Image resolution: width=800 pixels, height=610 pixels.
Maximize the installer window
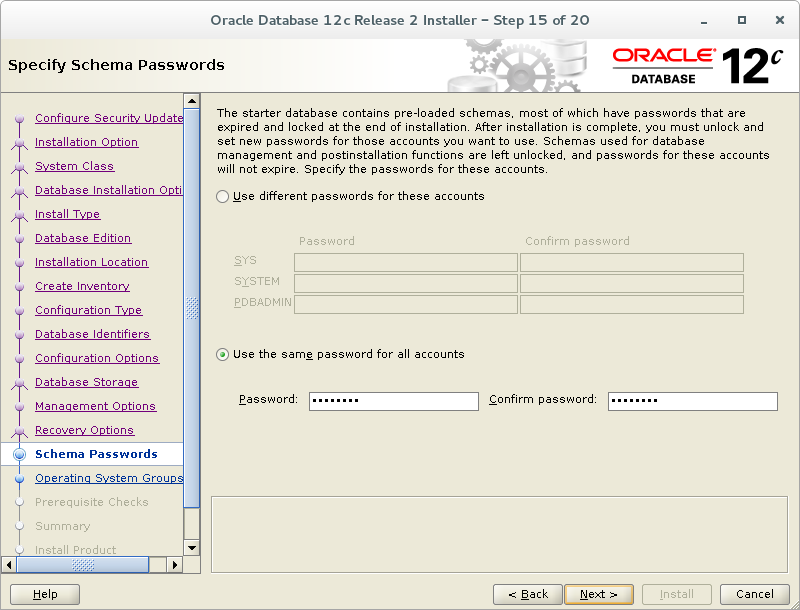point(742,20)
